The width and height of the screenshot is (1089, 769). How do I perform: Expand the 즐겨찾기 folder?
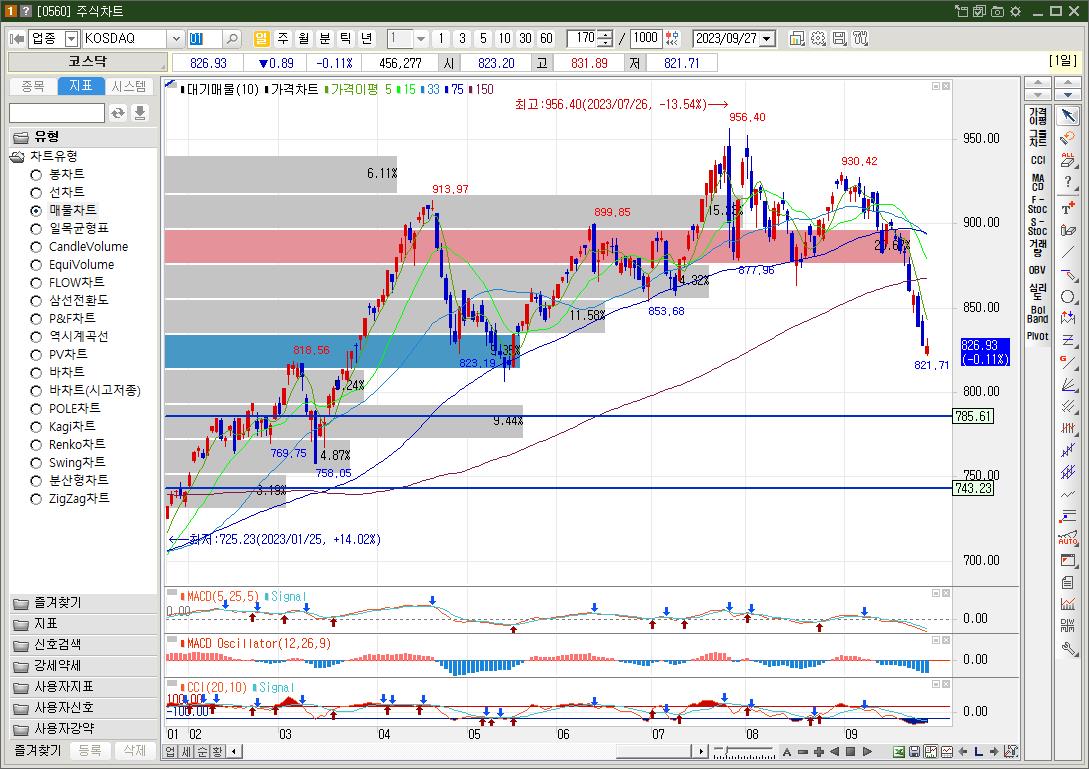click(x=83, y=603)
